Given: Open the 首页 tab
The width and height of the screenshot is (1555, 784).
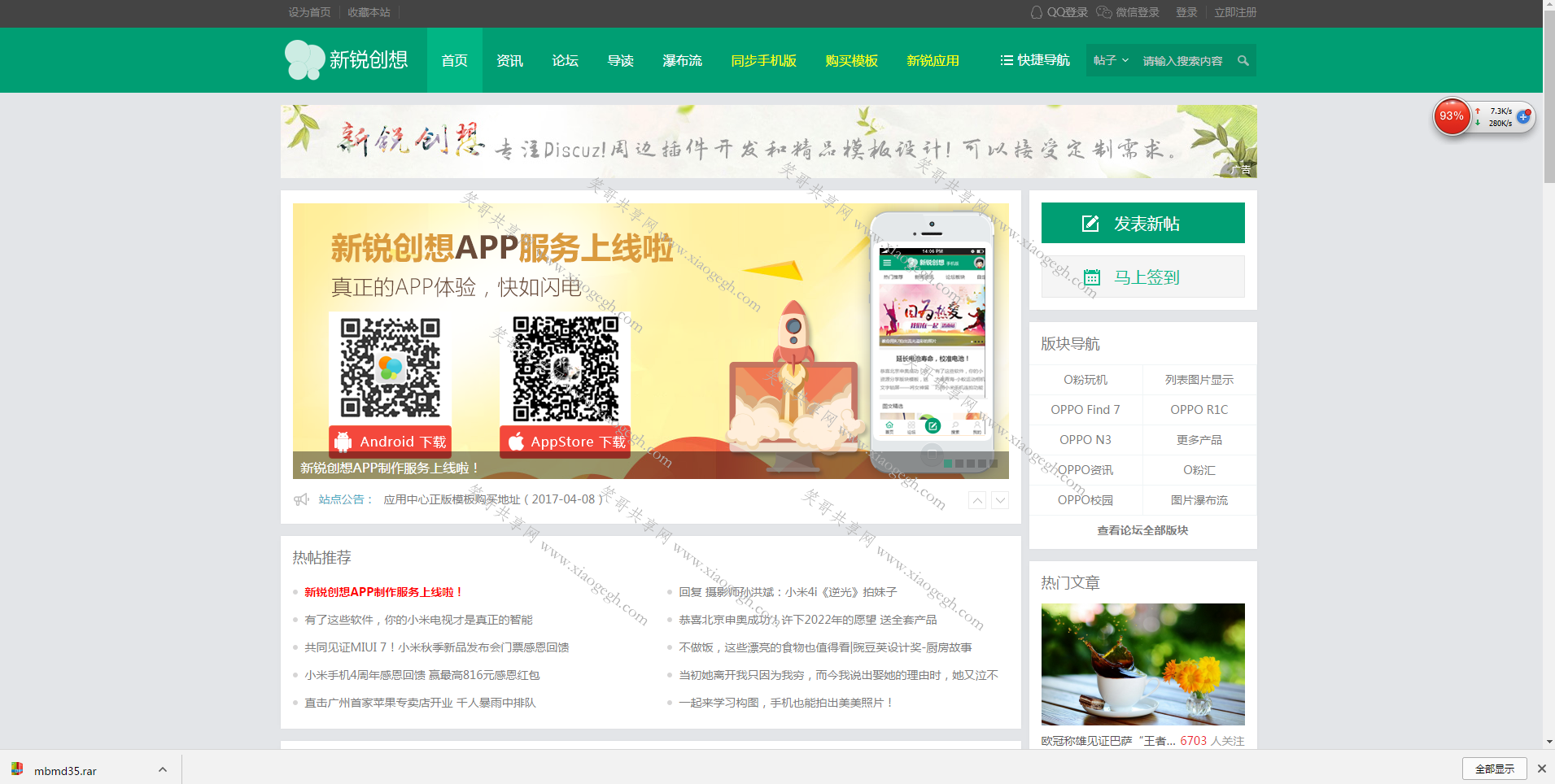Looking at the screenshot, I should click(454, 60).
